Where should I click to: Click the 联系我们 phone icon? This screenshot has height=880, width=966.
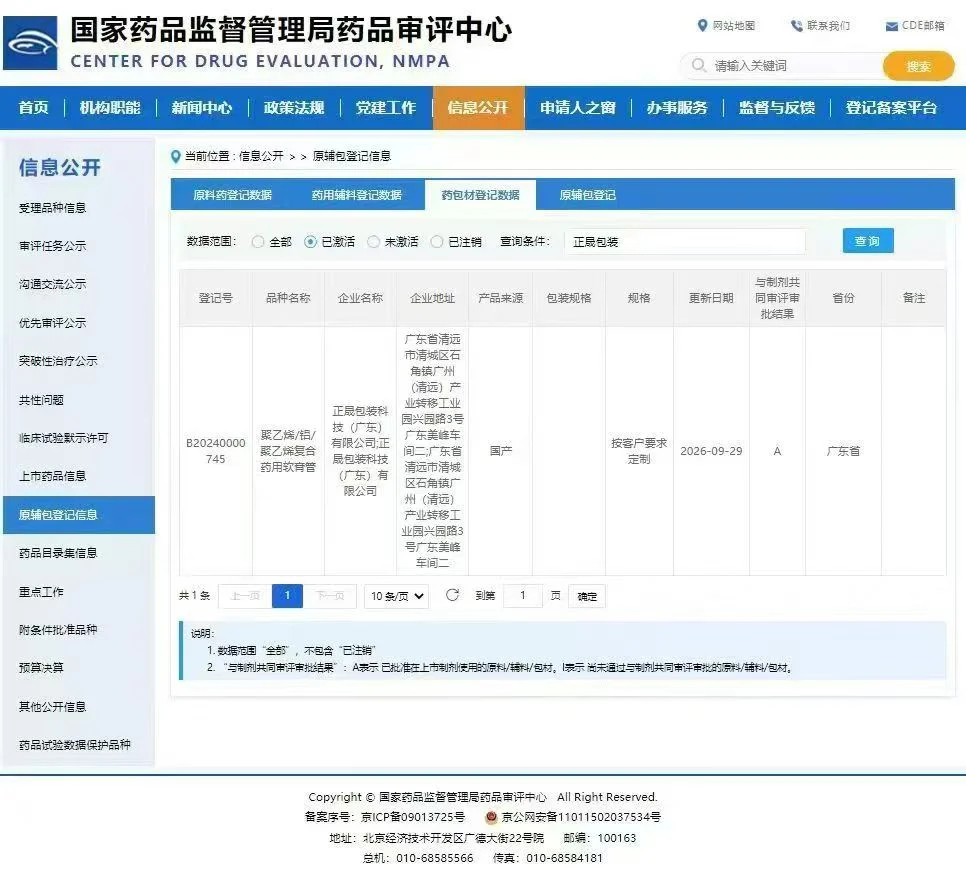[x=797, y=25]
